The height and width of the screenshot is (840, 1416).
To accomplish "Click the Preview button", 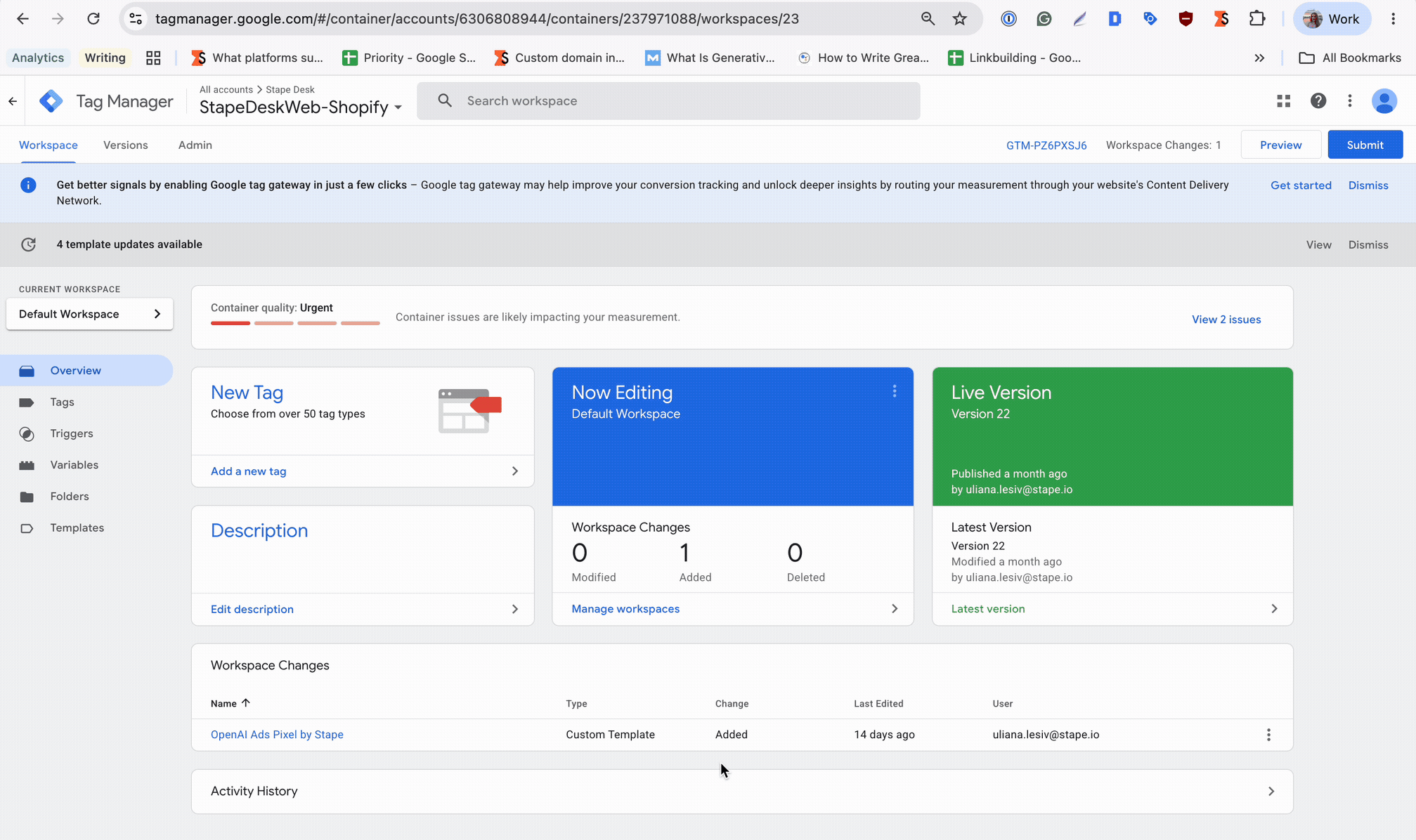I will (1281, 145).
